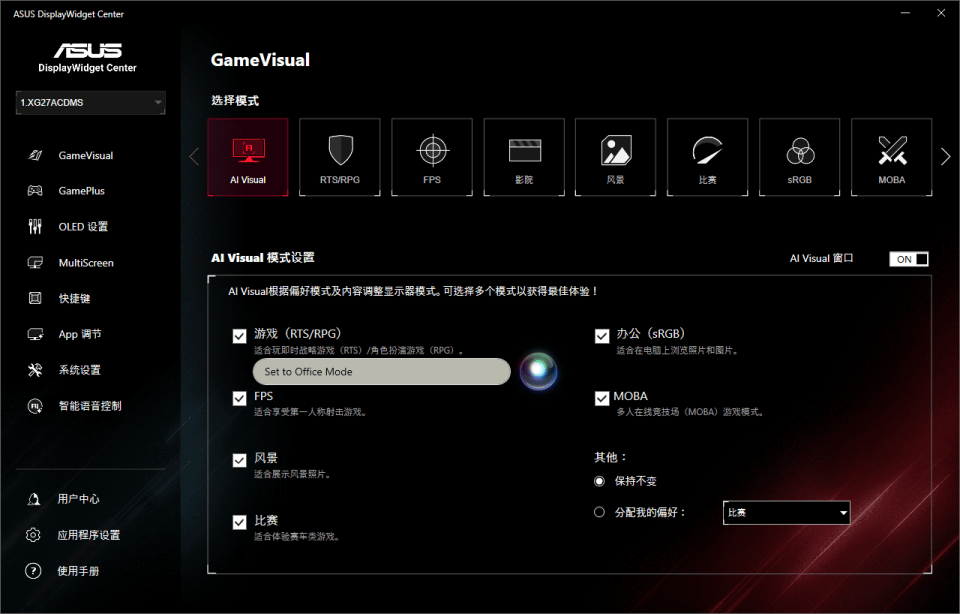Click the MultiScreen monitor icon
The image size is (960, 614).
click(x=36, y=263)
